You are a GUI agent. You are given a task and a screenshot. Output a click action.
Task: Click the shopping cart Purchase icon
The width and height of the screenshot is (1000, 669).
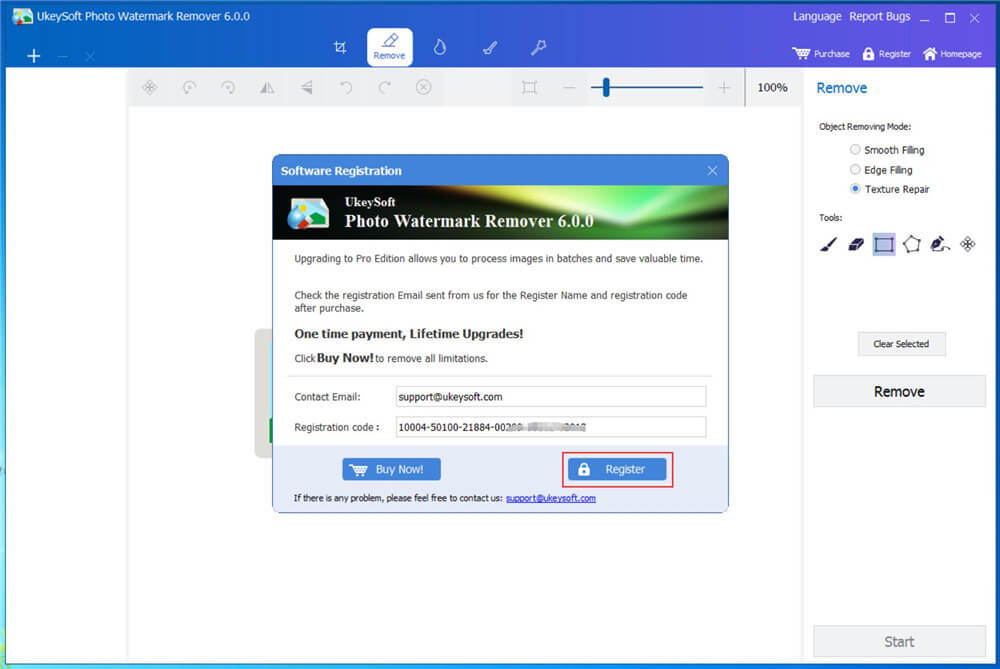(x=801, y=54)
